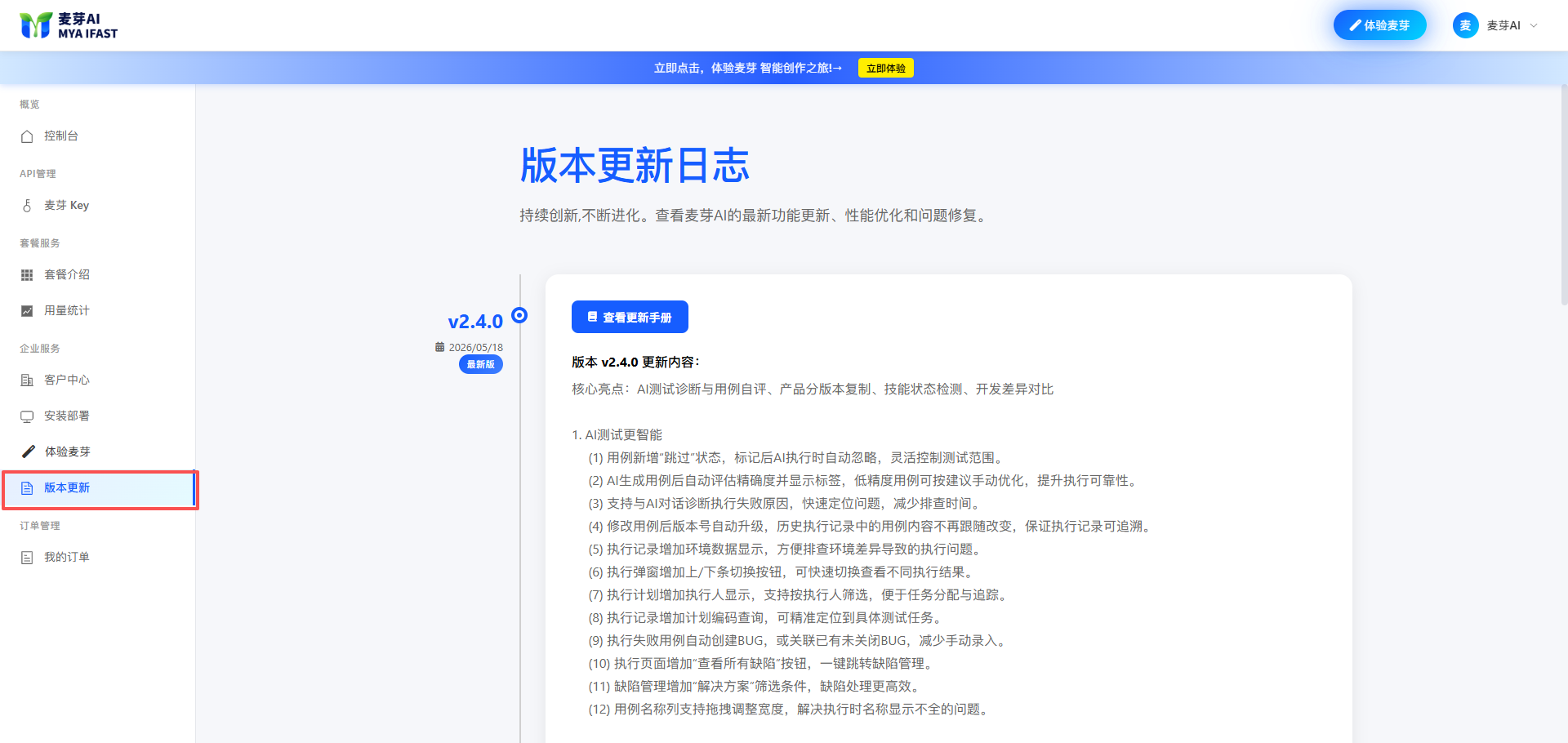Click item (12) 用例名称列支持拖拽调整宽度
The image size is (1568, 743).
791,710
